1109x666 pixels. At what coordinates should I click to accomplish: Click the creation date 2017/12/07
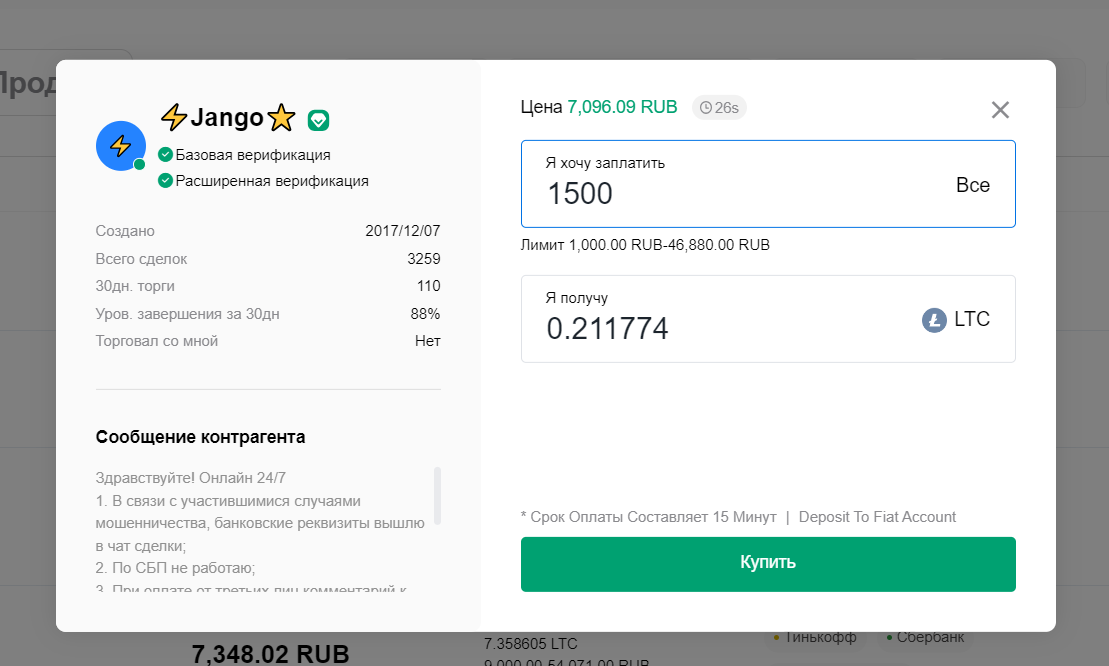coord(402,231)
